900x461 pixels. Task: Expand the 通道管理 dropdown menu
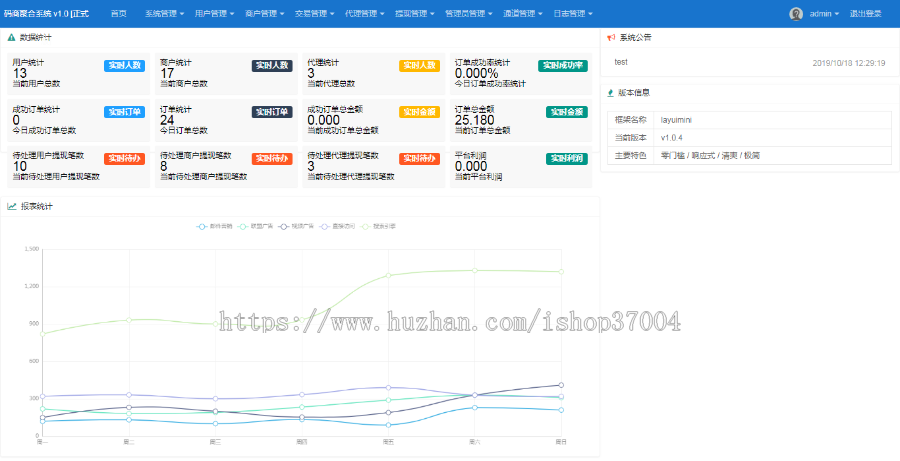pos(523,14)
